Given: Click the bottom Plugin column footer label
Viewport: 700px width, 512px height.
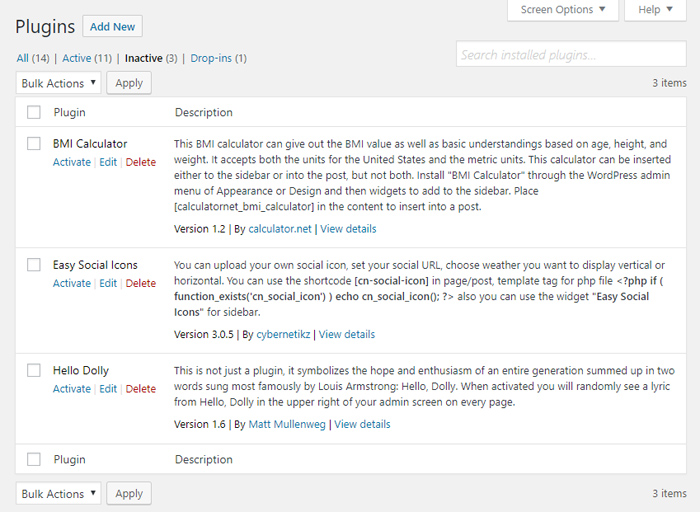Looking at the screenshot, I should click(x=69, y=459).
